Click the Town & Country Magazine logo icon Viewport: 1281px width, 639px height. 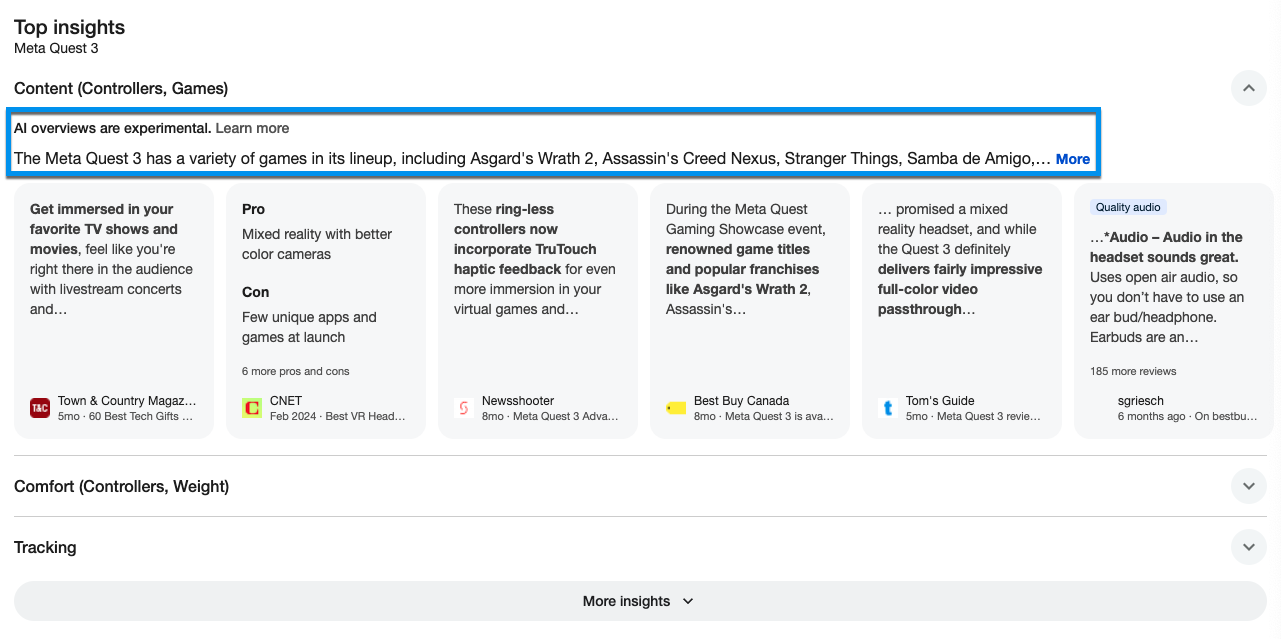pyautogui.click(x=40, y=408)
